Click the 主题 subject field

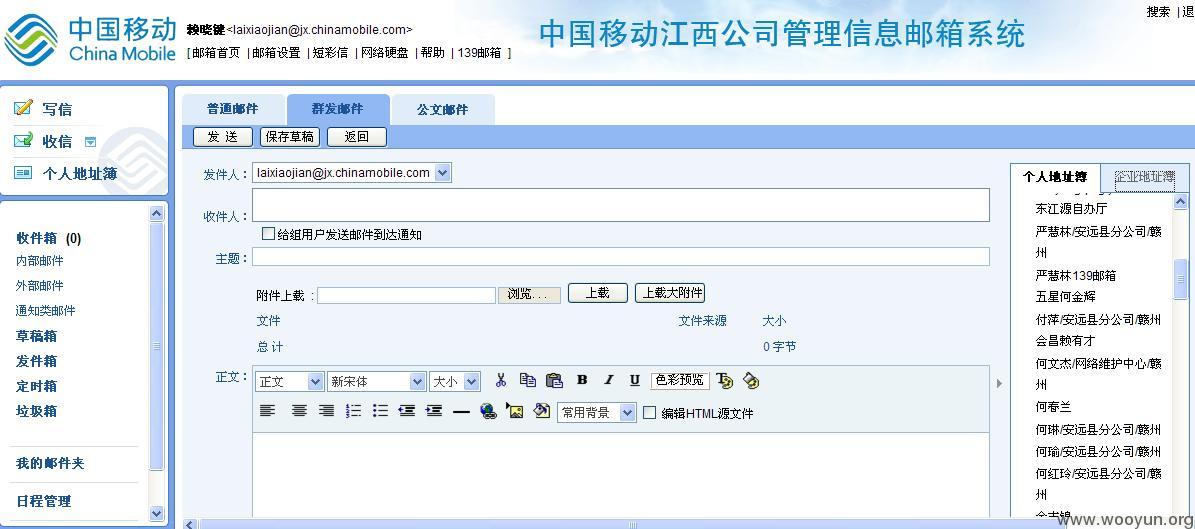click(x=620, y=257)
